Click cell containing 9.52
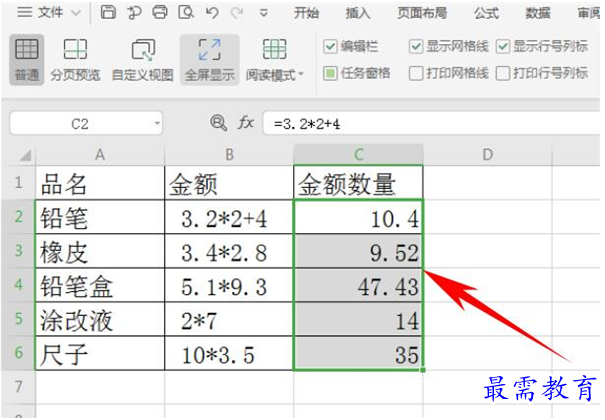This screenshot has height=420, width=605. pos(358,251)
